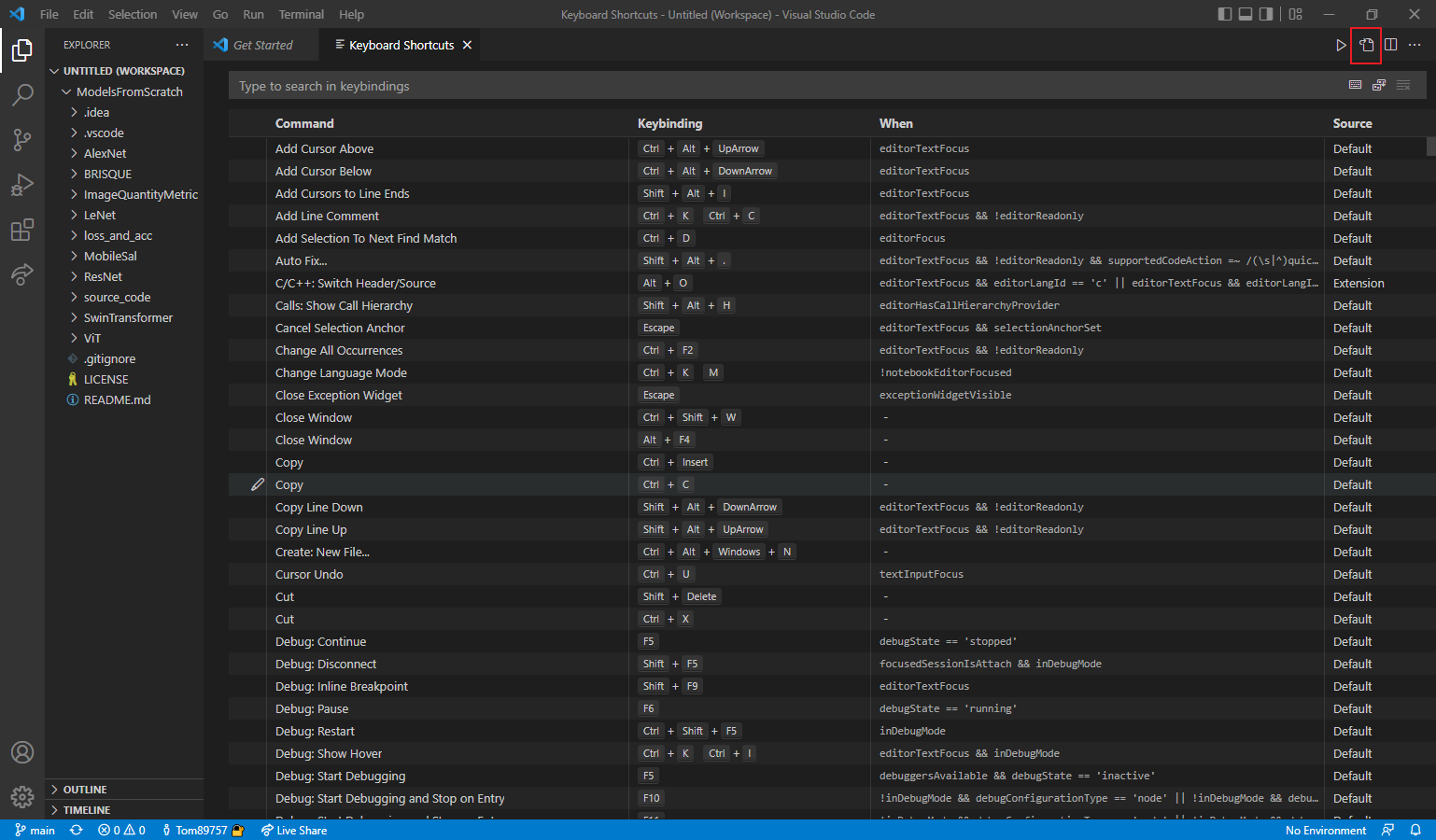Click errors and warnings count in status bar

point(121,830)
